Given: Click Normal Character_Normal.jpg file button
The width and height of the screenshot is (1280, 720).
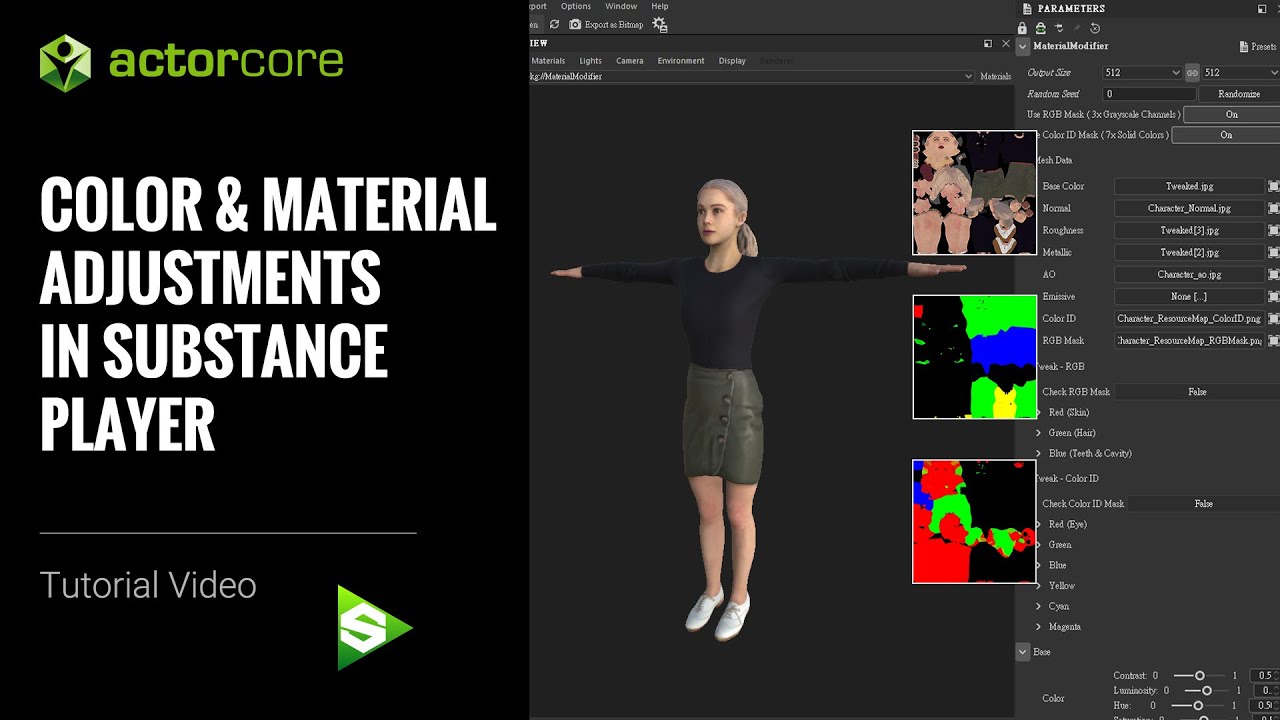Looking at the screenshot, I should [x=1189, y=208].
